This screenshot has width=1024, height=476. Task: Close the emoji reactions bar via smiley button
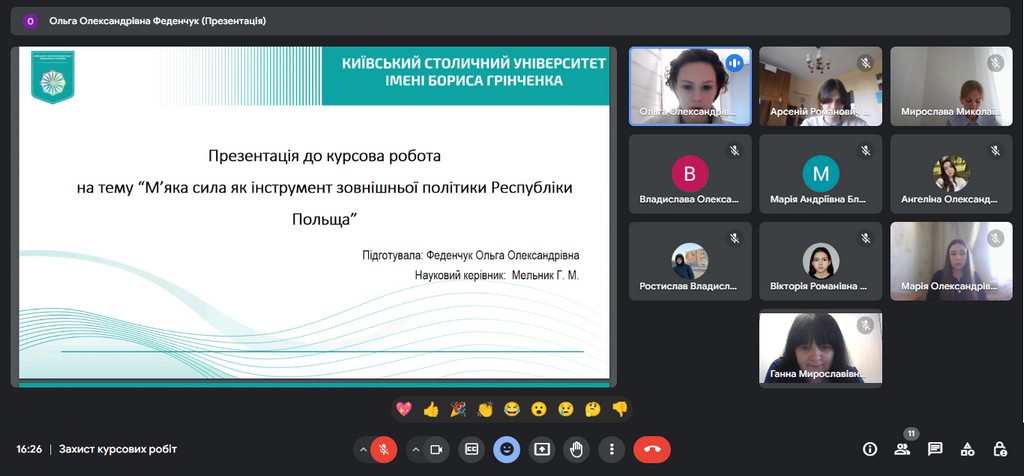507,449
